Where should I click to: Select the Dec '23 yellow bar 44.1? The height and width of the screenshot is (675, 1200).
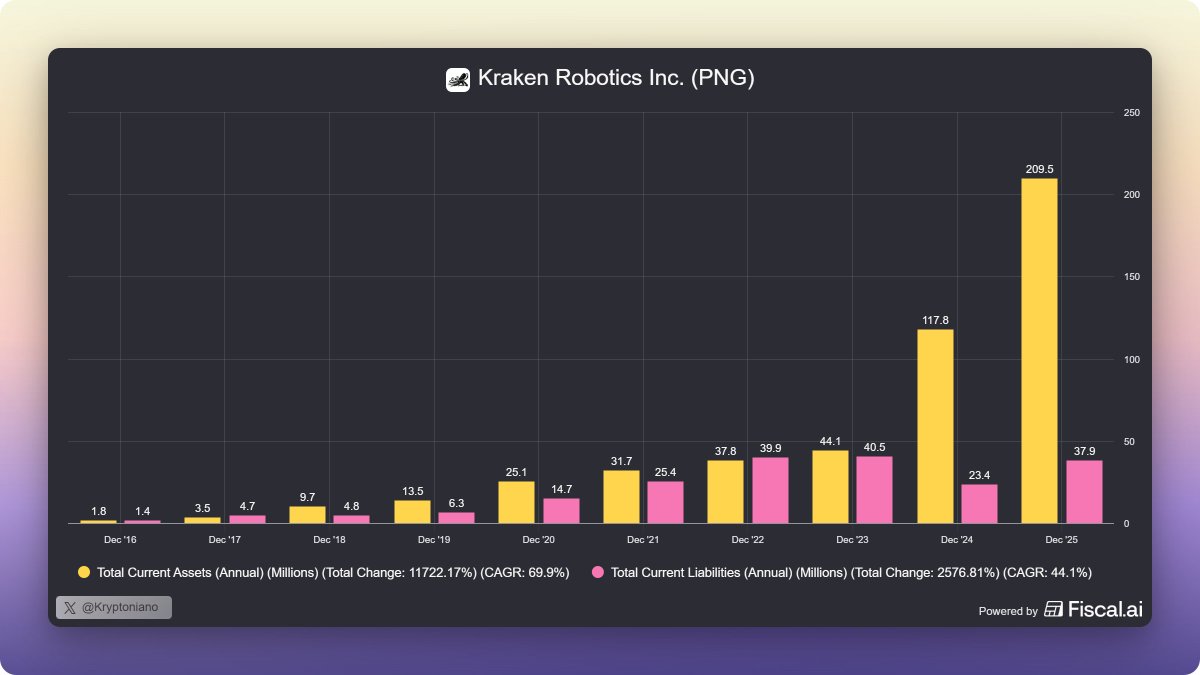[x=830, y=487]
